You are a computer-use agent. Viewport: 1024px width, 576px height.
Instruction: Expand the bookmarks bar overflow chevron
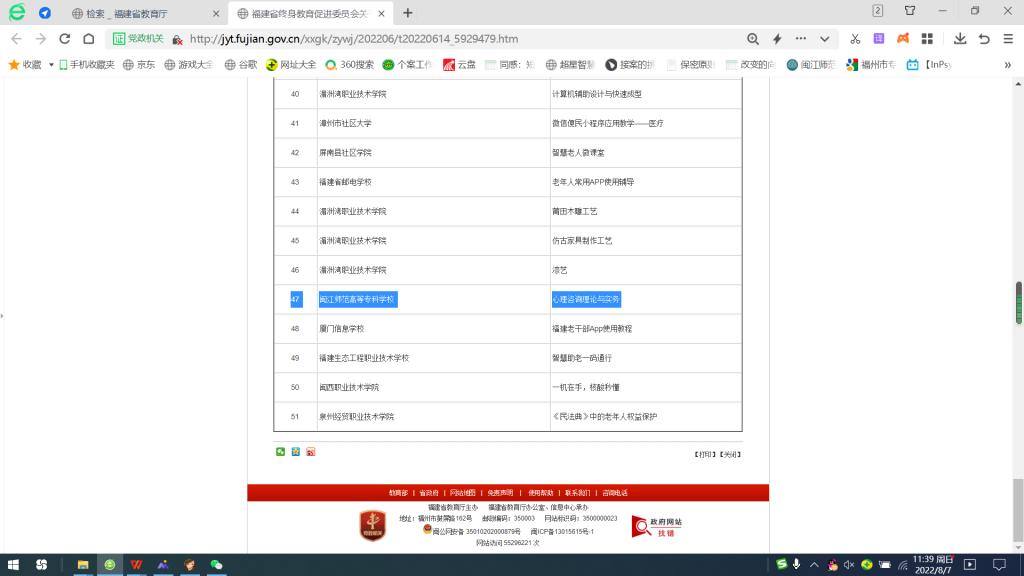[1007, 64]
